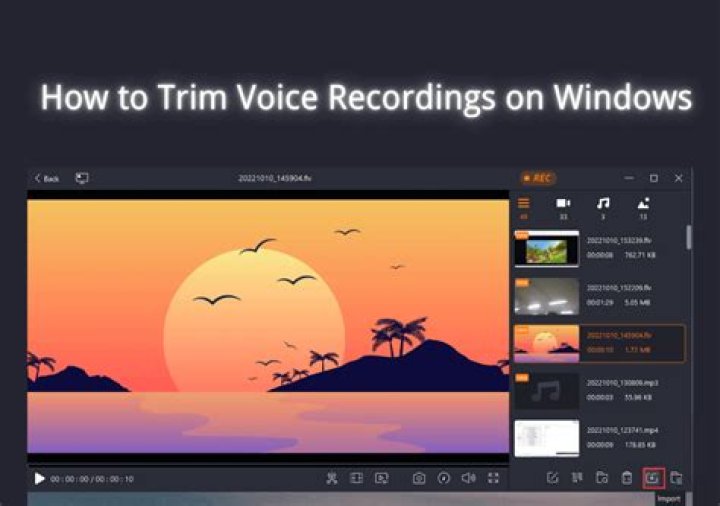
Task: Click the last folder icon after Import
Action: pyautogui.click(x=676, y=478)
